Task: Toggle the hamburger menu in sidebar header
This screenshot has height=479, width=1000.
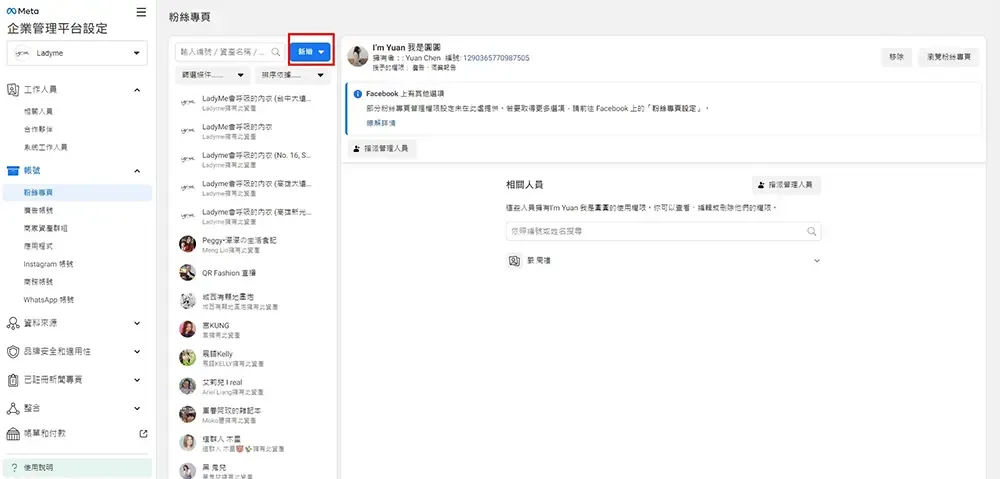Action: (x=141, y=12)
